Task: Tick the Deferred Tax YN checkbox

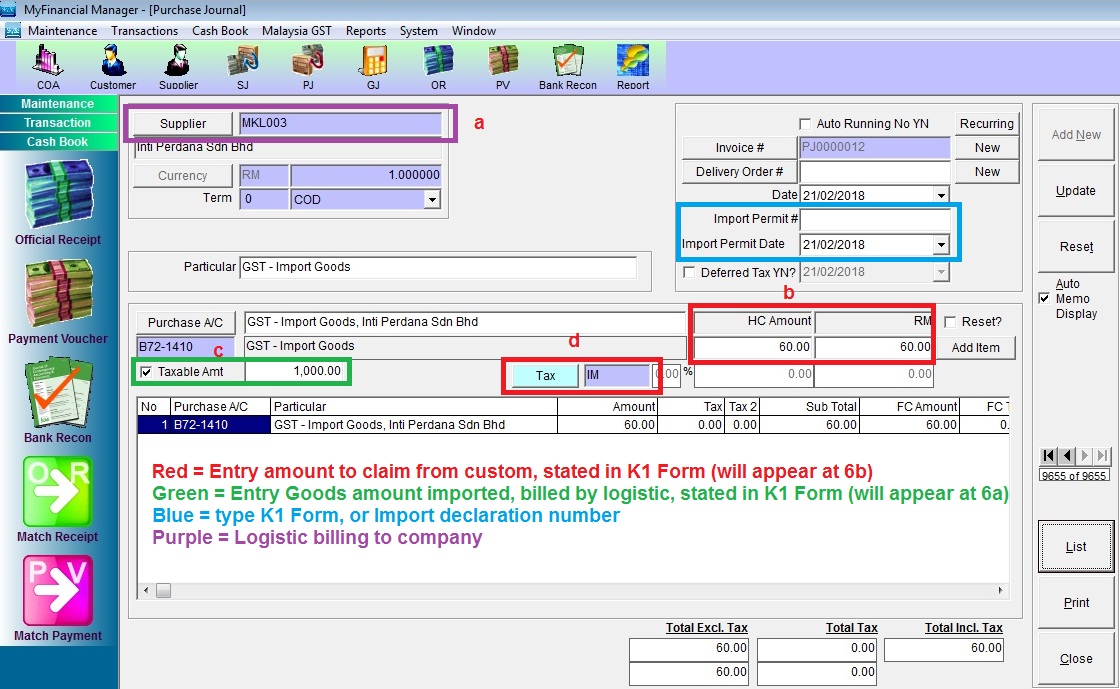Action: click(x=688, y=272)
